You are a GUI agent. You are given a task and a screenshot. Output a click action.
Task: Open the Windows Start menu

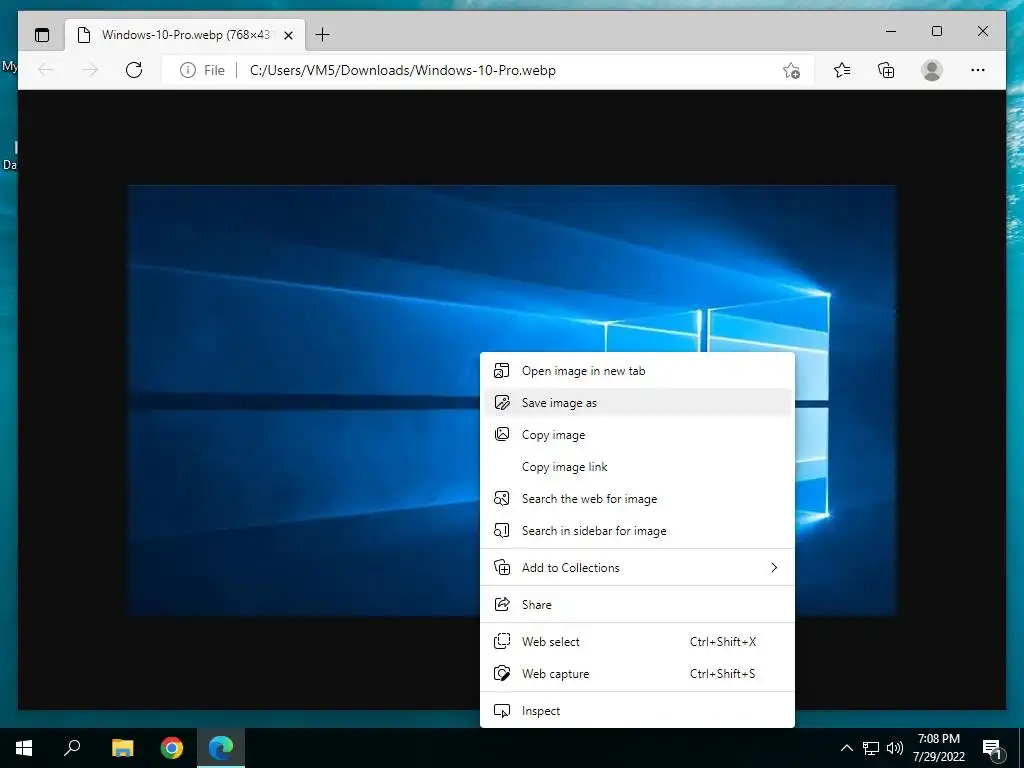tap(24, 748)
